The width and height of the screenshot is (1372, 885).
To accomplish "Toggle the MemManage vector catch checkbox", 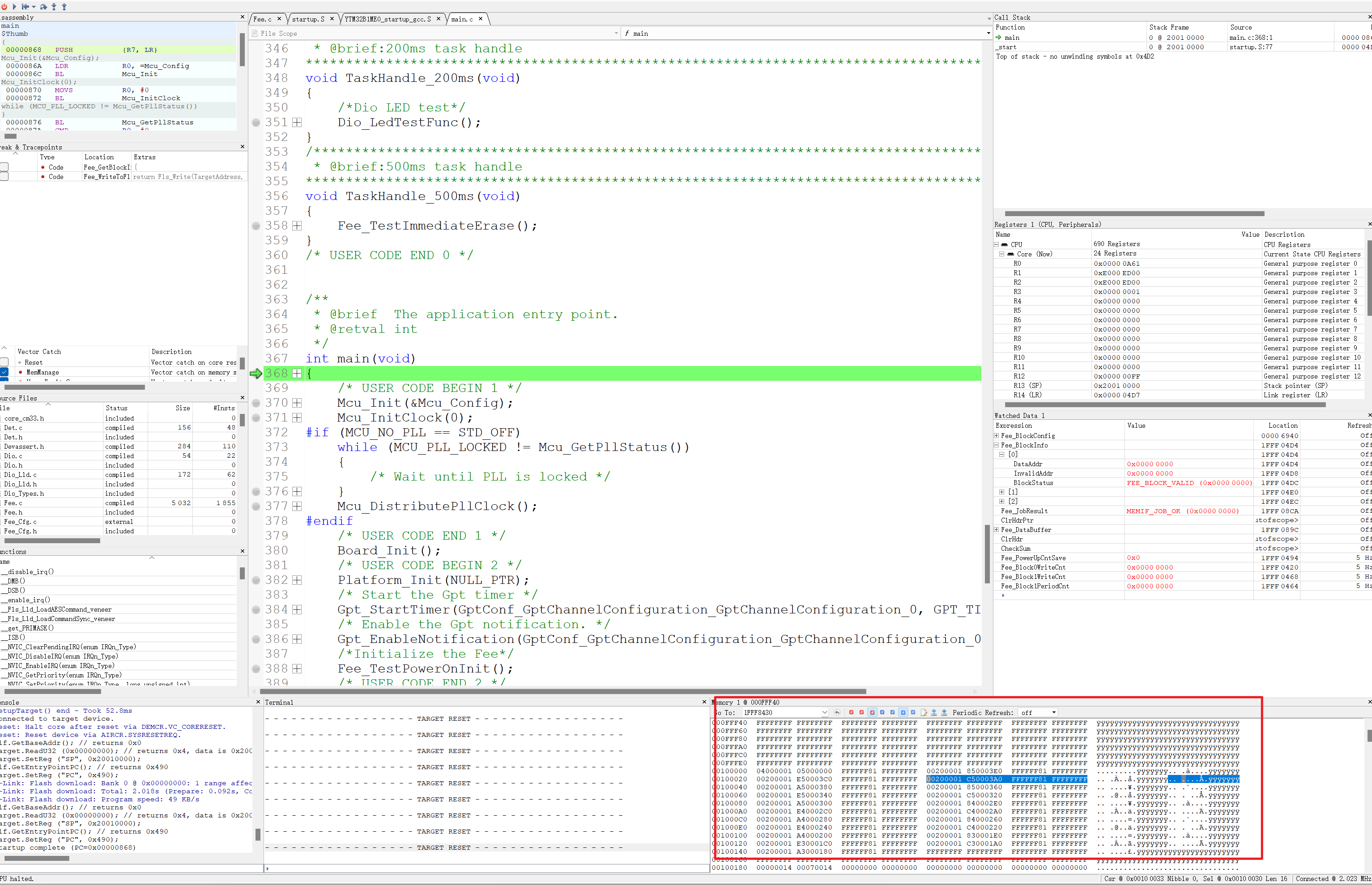I will [4, 372].
